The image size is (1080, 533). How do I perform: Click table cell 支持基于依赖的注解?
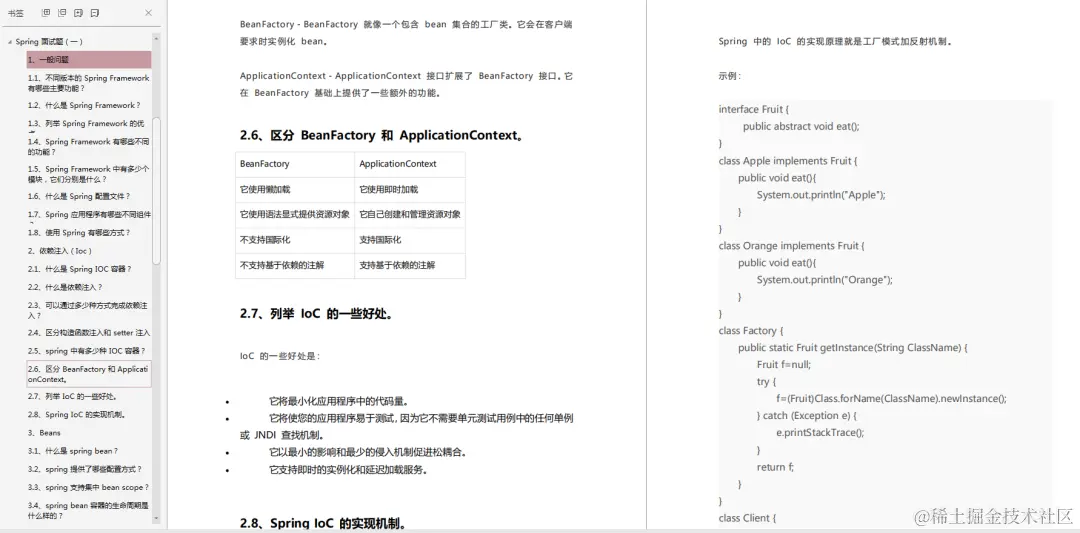pyautogui.click(x=410, y=265)
